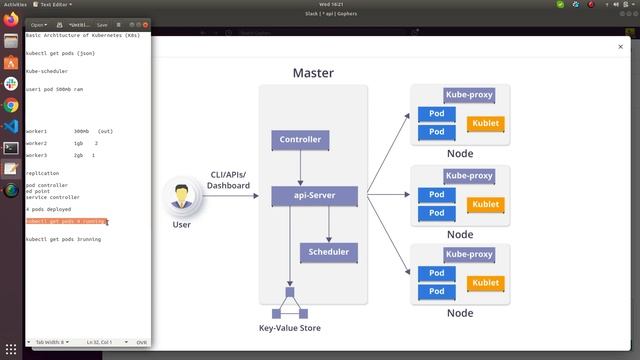Open the Text Editor app menu in top bar
640x360 pixels.
click(x=53, y=4)
